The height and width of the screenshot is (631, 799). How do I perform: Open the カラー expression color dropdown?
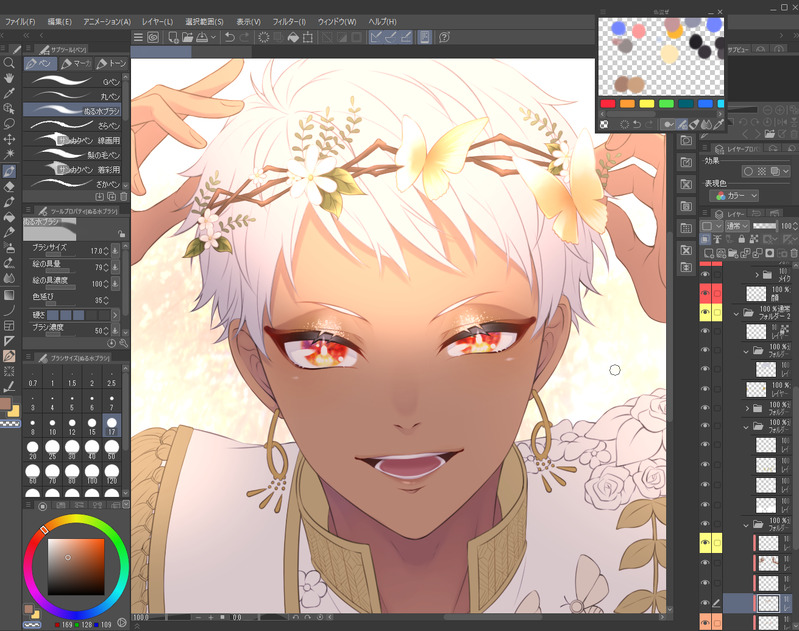(x=736, y=196)
